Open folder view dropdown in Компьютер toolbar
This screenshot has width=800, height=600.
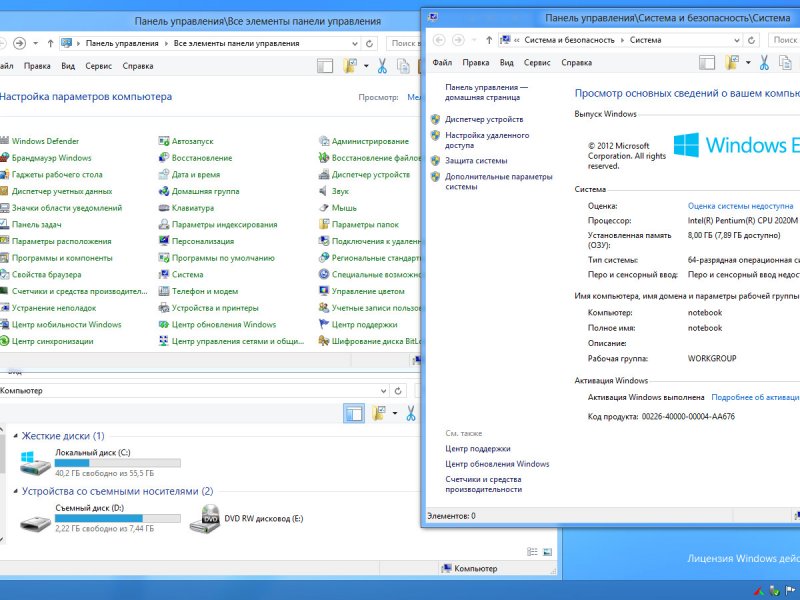tap(394, 413)
